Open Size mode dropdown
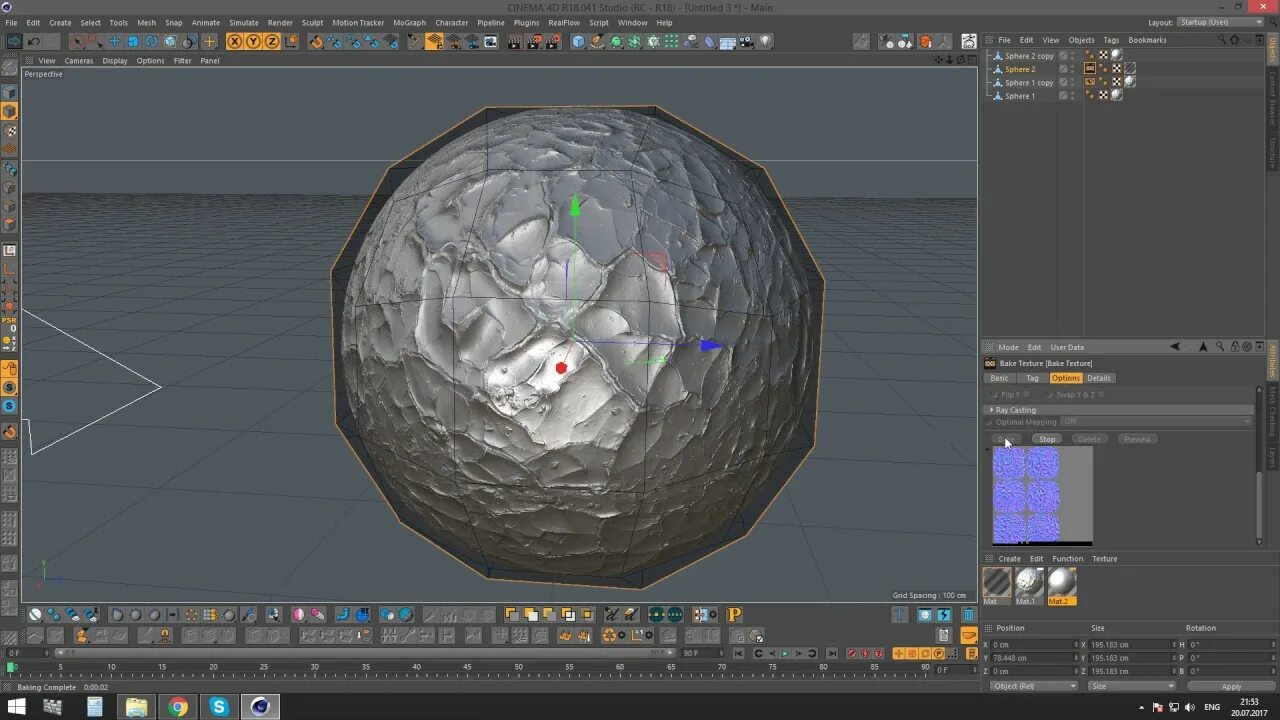This screenshot has height=720, width=1280. click(x=1131, y=687)
